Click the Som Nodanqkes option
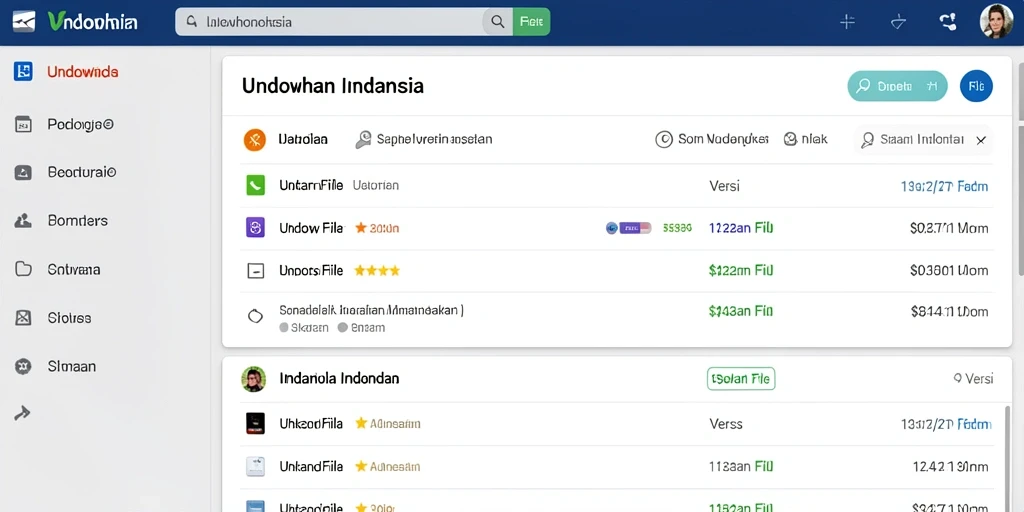The height and width of the screenshot is (512, 1024). (712, 139)
